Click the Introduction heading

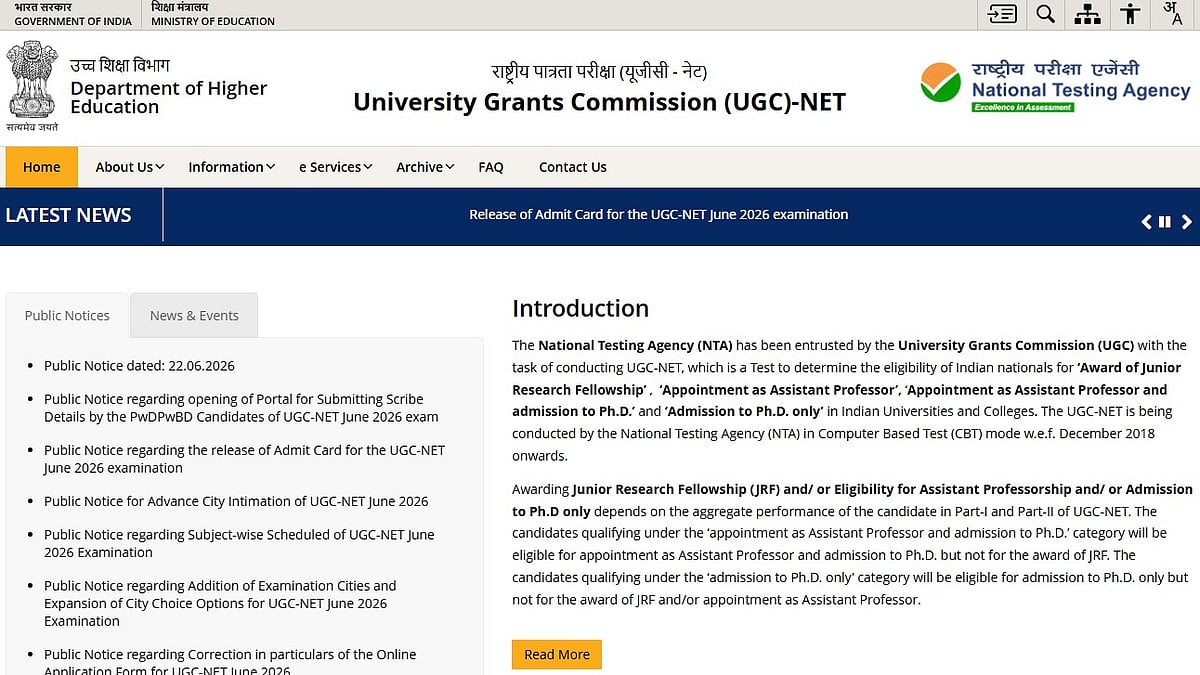[x=580, y=308]
